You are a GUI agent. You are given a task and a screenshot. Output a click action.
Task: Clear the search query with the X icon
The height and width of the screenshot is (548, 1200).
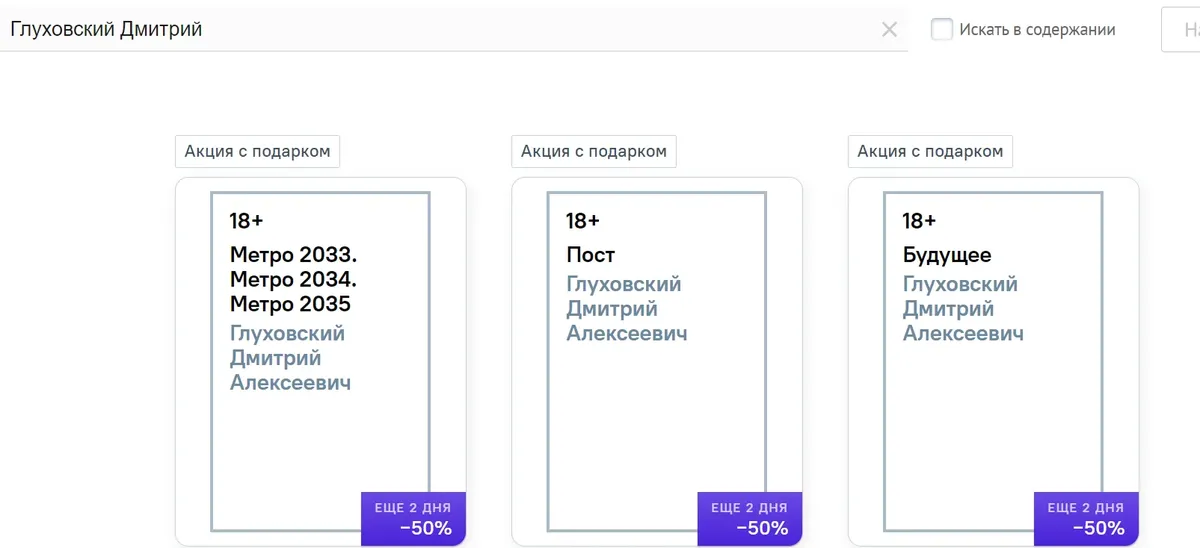[x=889, y=30]
